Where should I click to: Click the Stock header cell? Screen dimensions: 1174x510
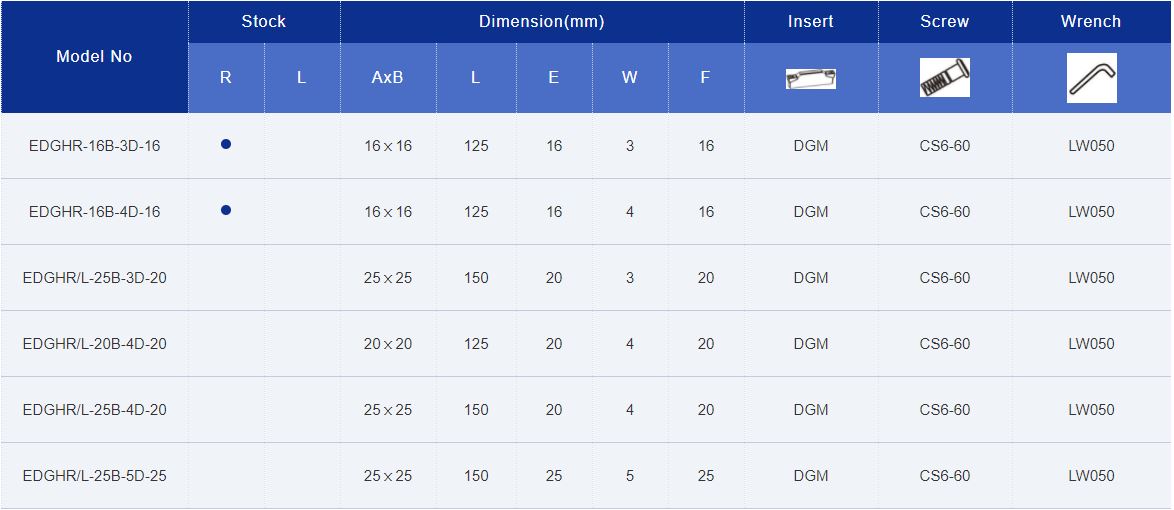pyautogui.click(x=264, y=22)
